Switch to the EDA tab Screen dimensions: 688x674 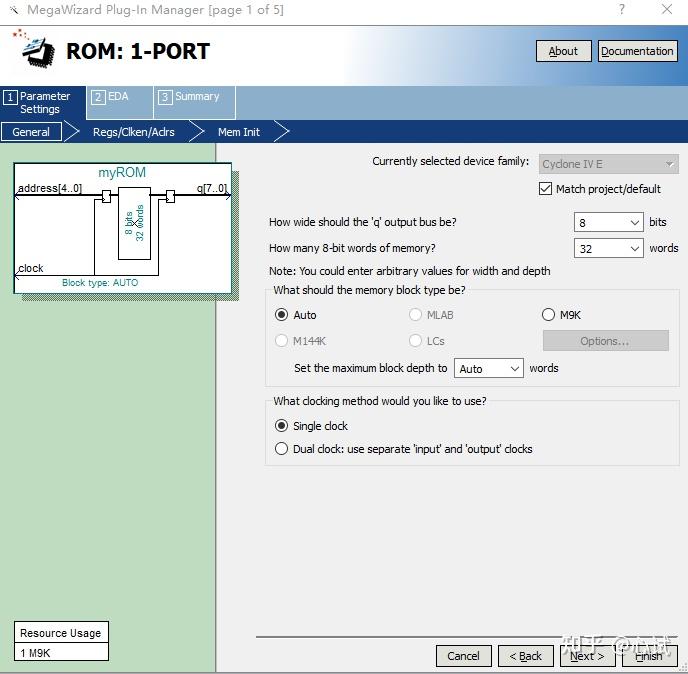click(x=119, y=102)
